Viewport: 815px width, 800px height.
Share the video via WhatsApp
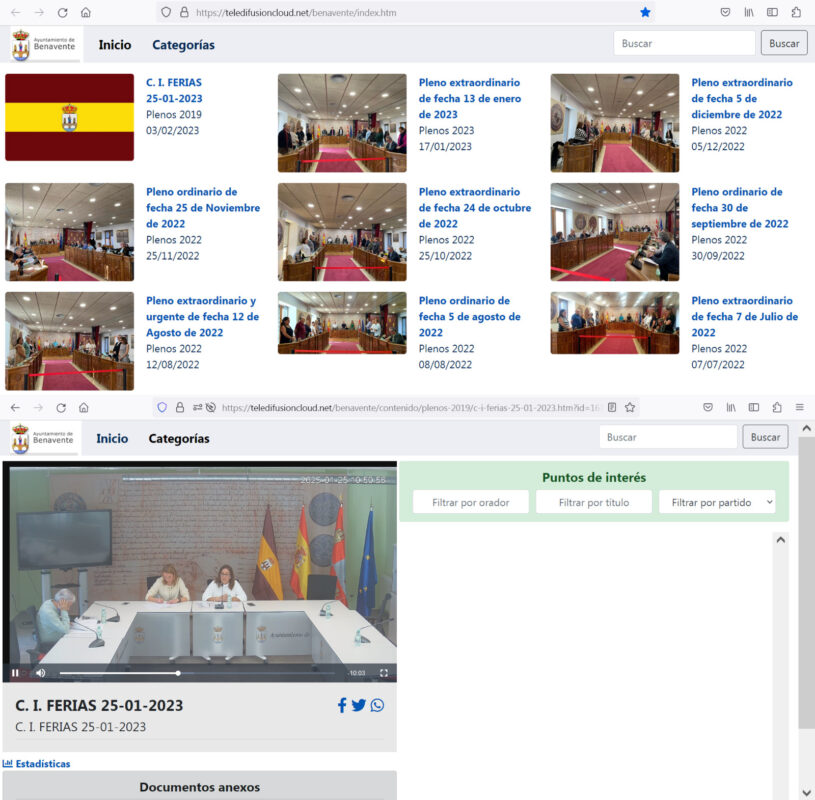[x=377, y=706]
